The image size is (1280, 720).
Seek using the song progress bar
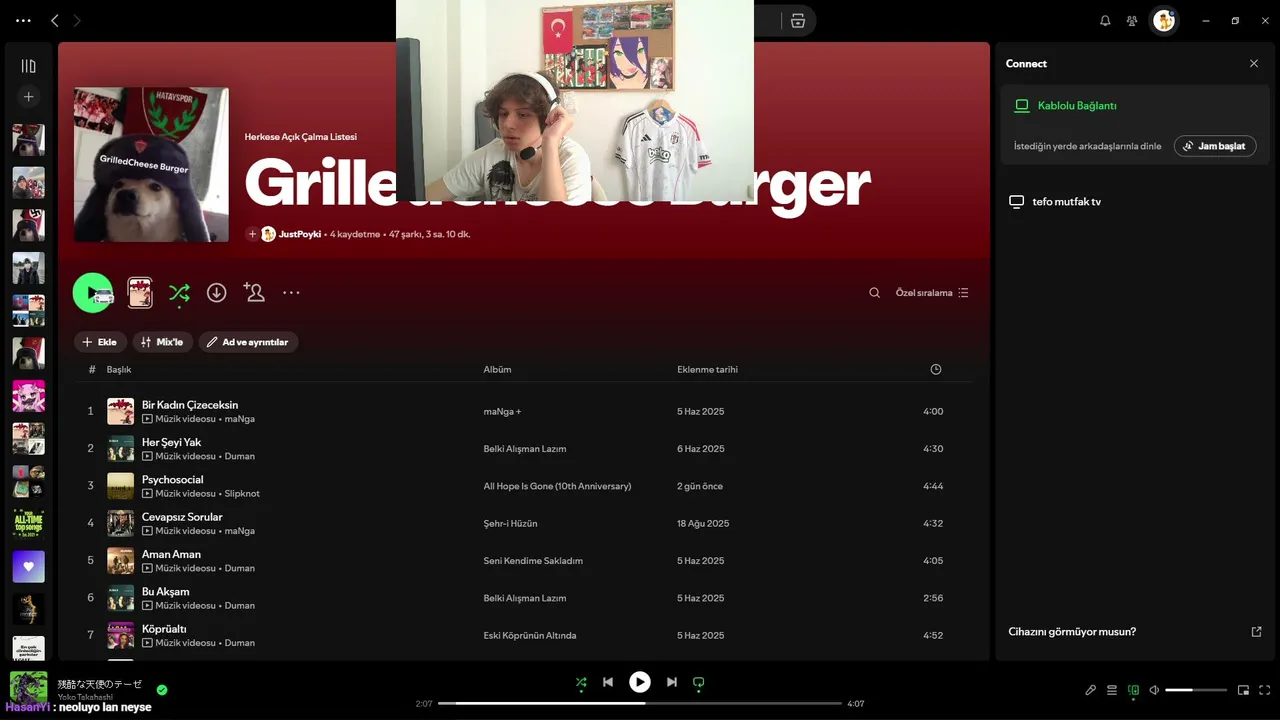click(x=640, y=703)
